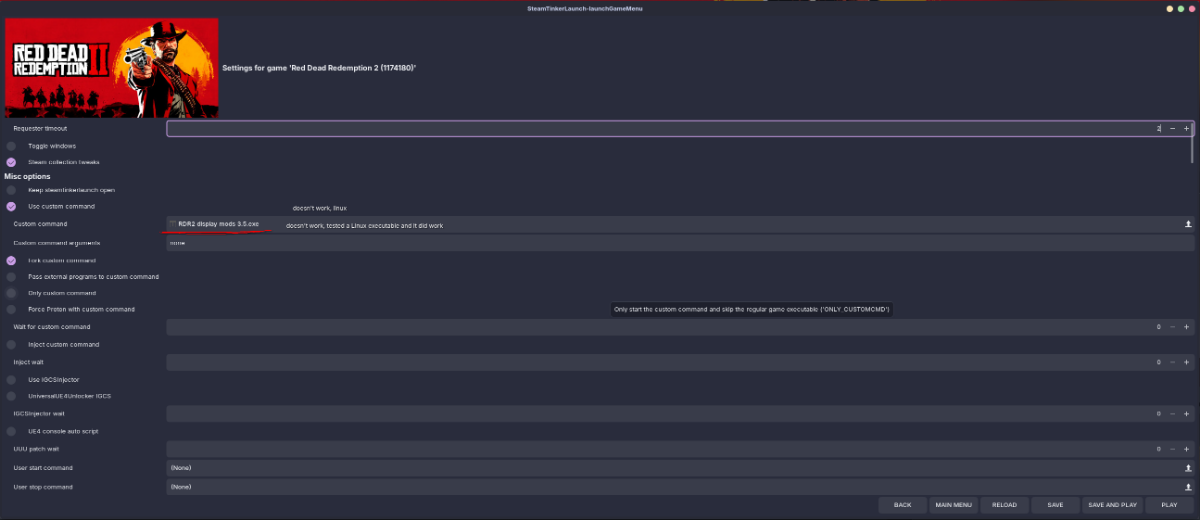Viewport: 1200px width, 520px height.
Task: Open file picker for User stop command
Action: tap(1188, 487)
